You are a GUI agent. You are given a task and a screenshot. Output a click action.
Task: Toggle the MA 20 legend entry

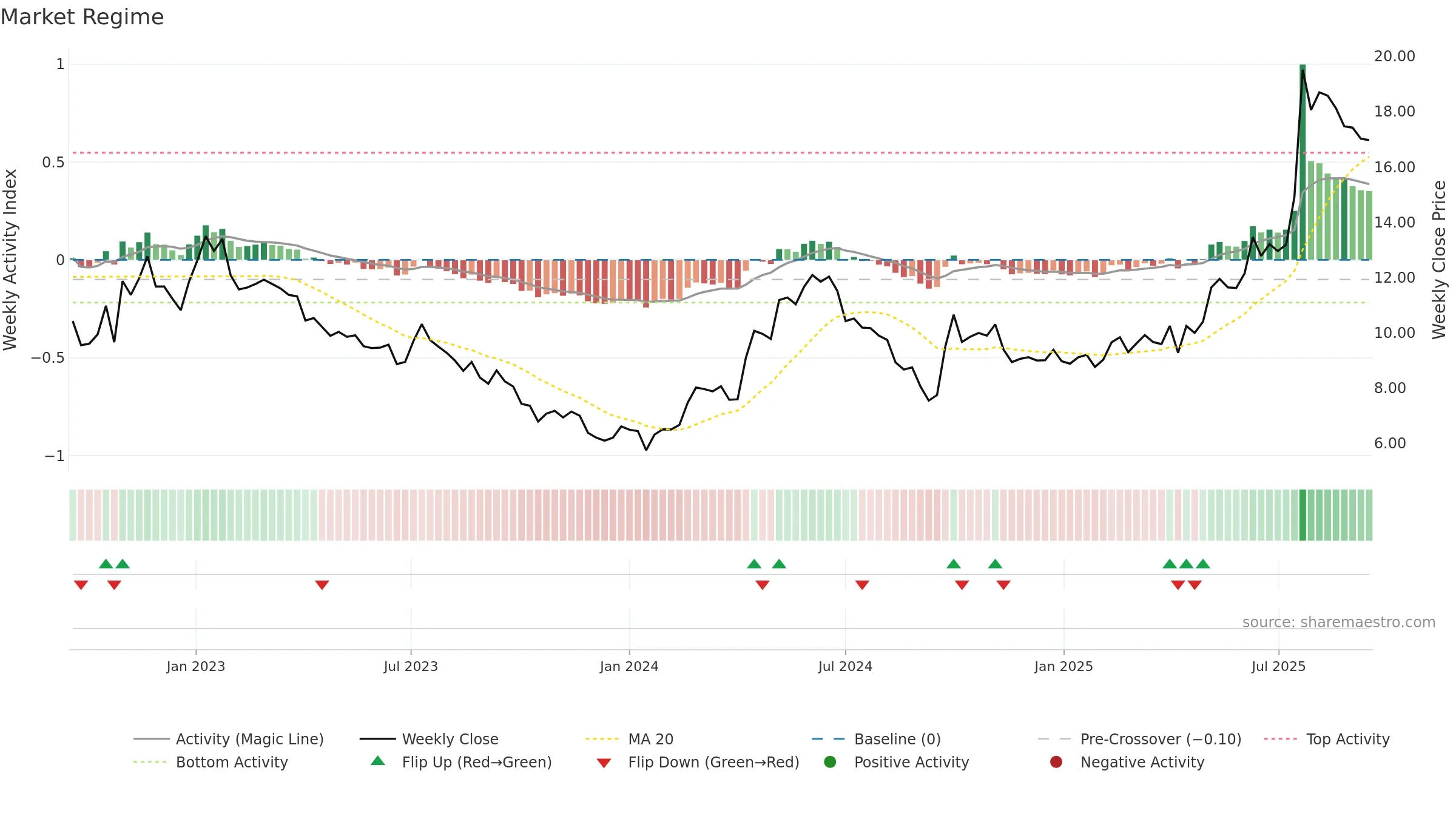629,739
